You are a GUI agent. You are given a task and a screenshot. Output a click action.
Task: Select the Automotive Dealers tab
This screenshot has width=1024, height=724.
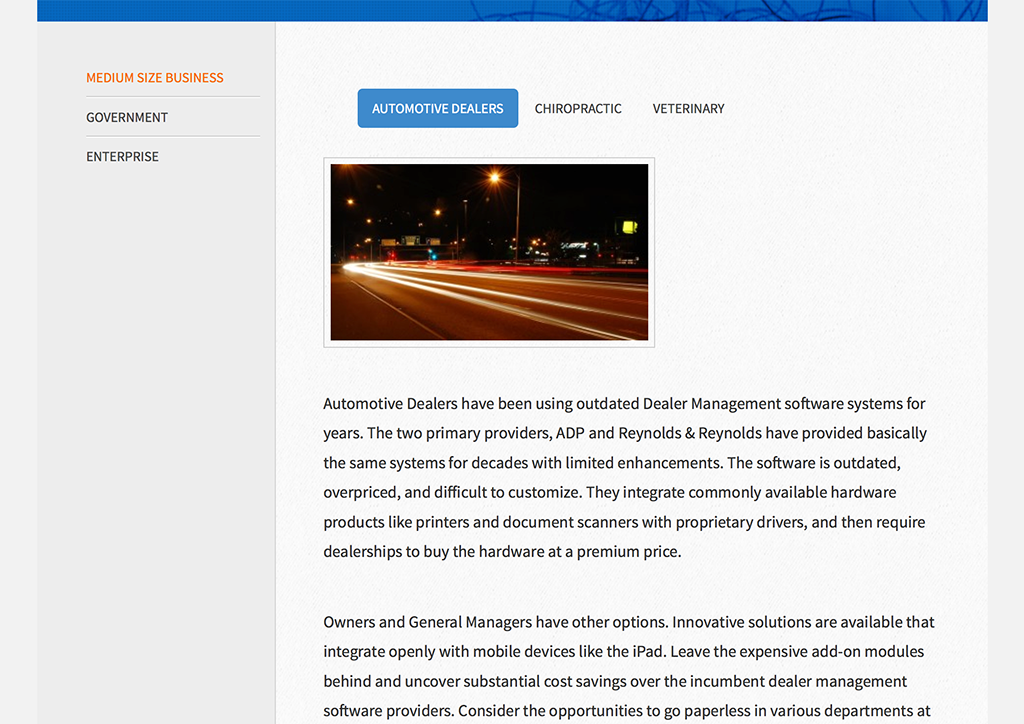pyautogui.click(x=438, y=108)
